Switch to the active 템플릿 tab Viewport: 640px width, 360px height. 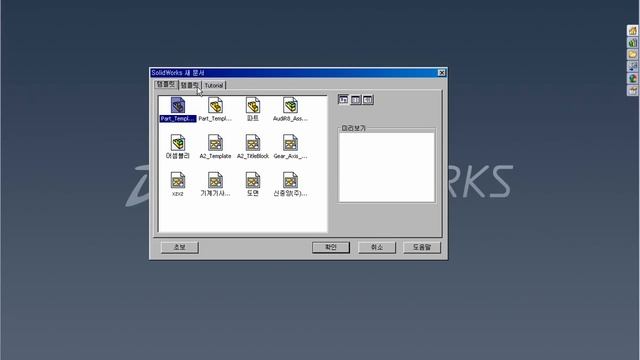click(x=166, y=84)
